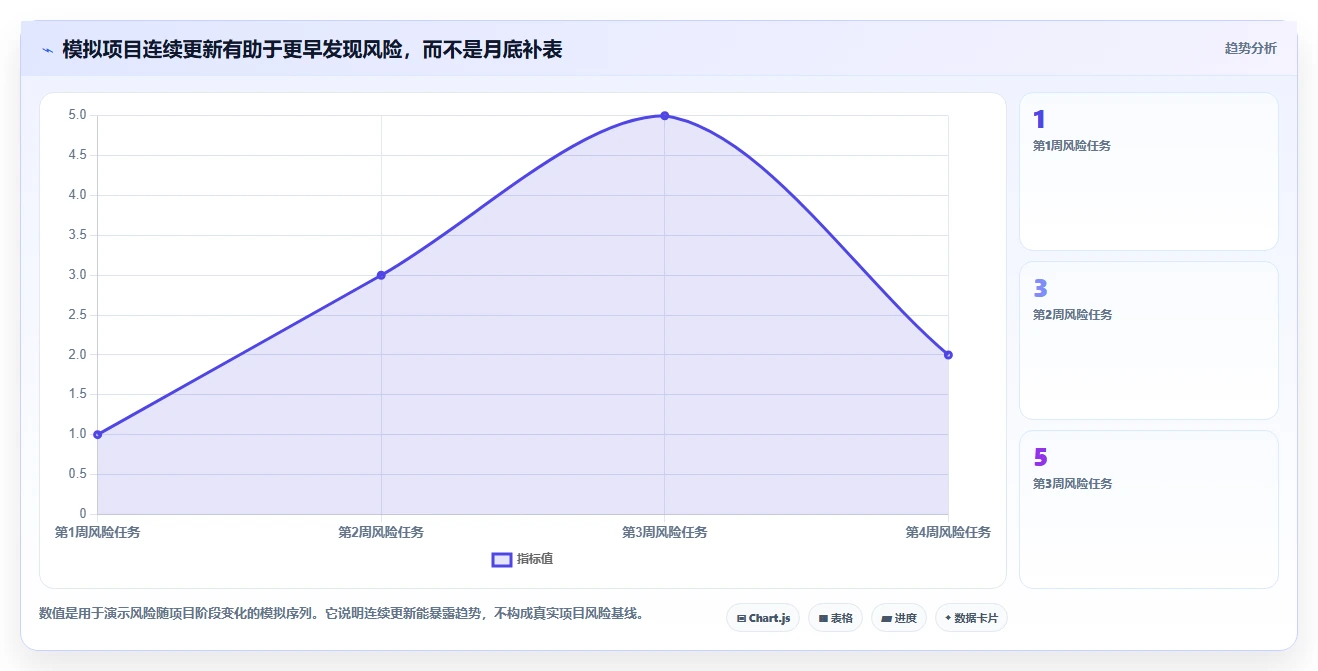Click the icon inside the 表格 chip
The image size is (1318, 671).
tap(823, 619)
